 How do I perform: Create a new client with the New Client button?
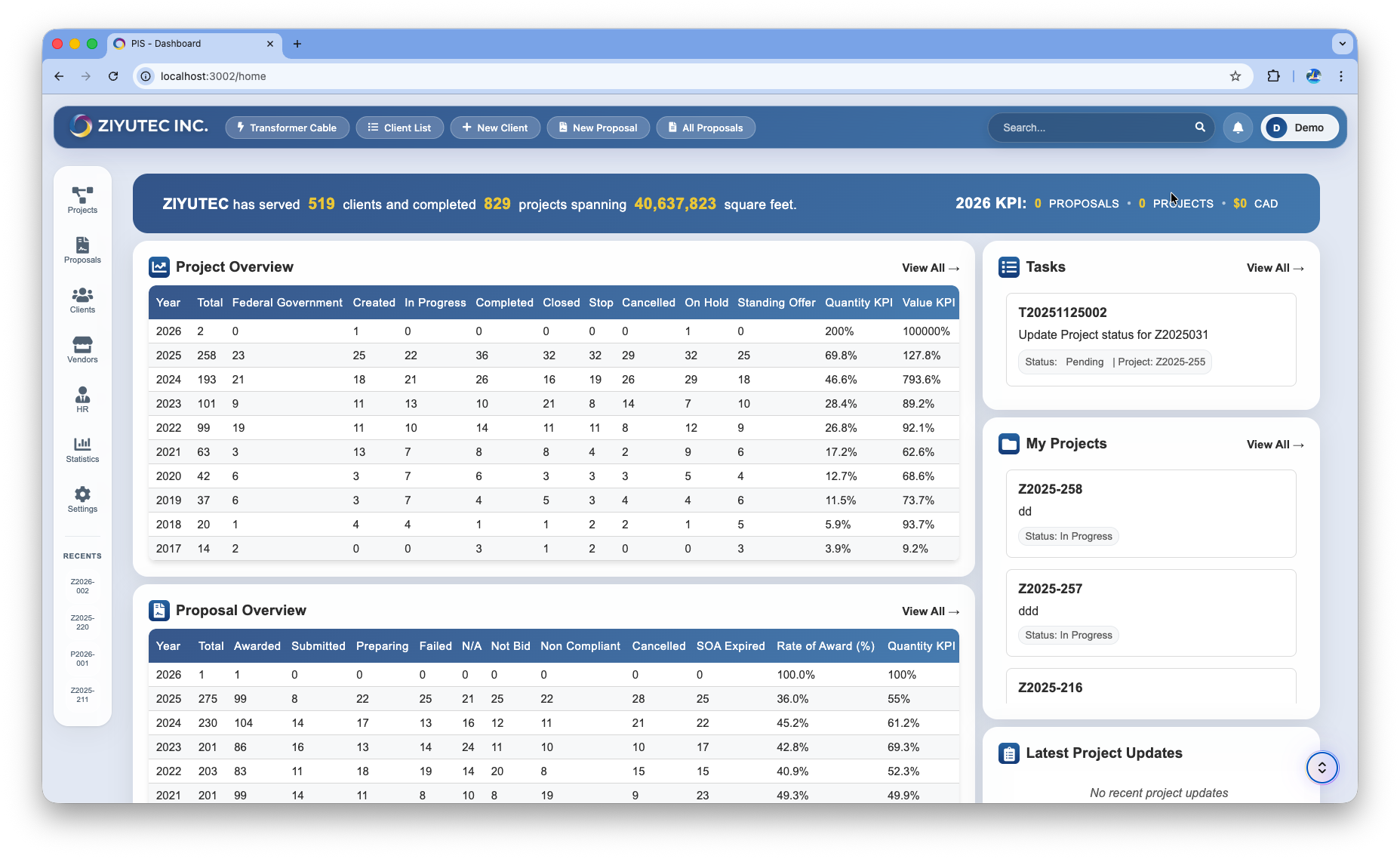click(495, 128)
